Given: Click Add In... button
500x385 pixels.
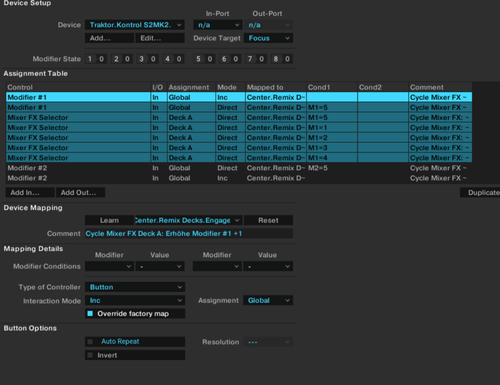Looking at the screenshot, I should [x=30, y=192].
